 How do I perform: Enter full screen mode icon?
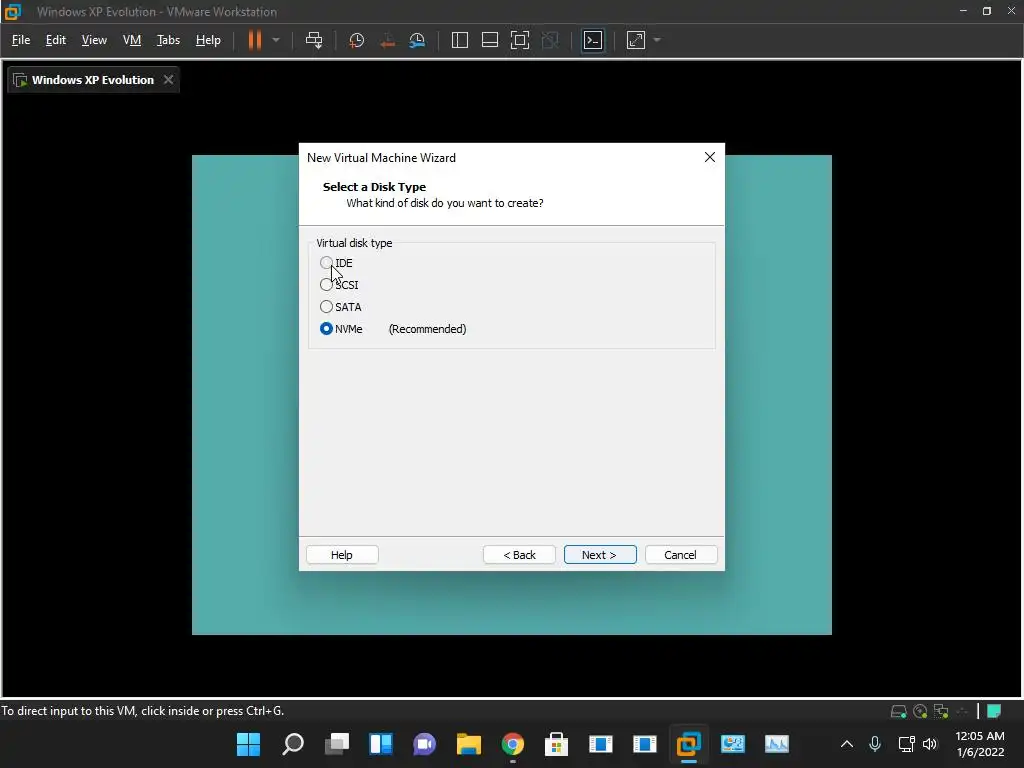(520, 40)
